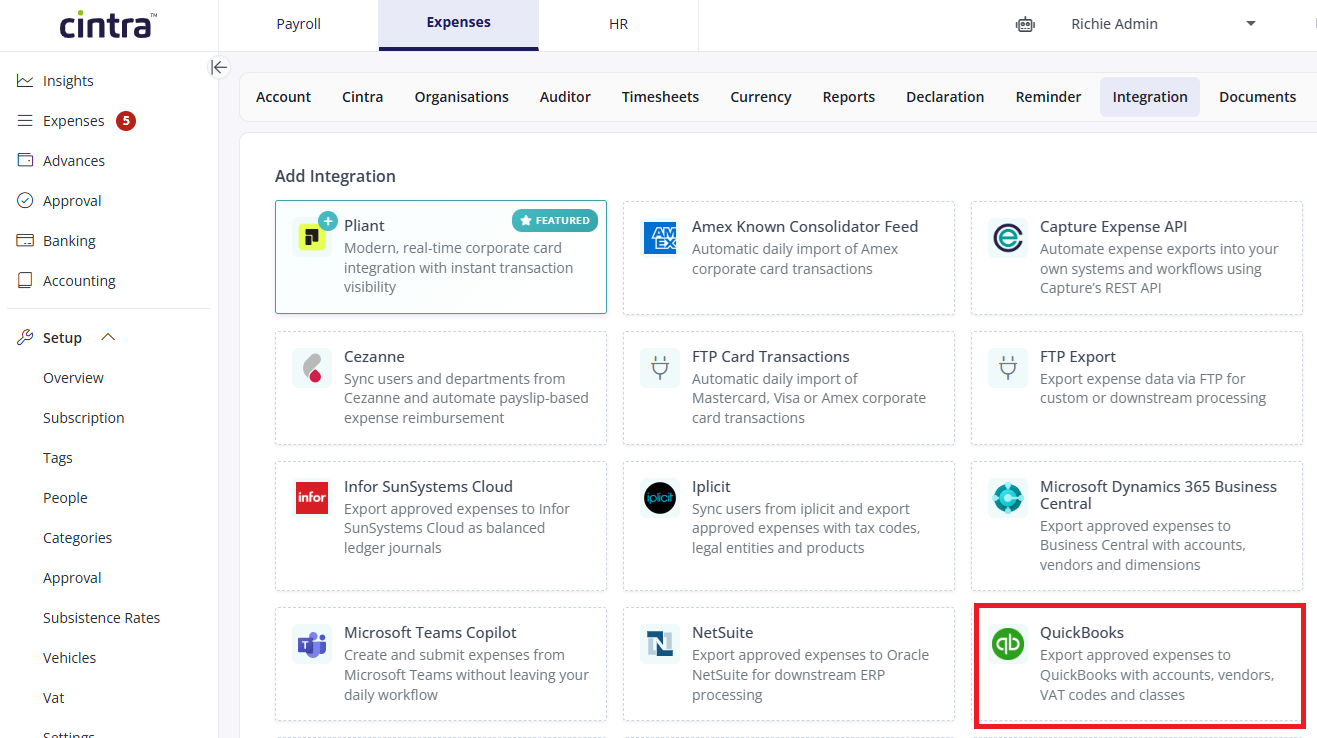The width and height of the screenshot is (1317, 738).
Task: Open the Reminder tab
Action: tap(1048, 97)
